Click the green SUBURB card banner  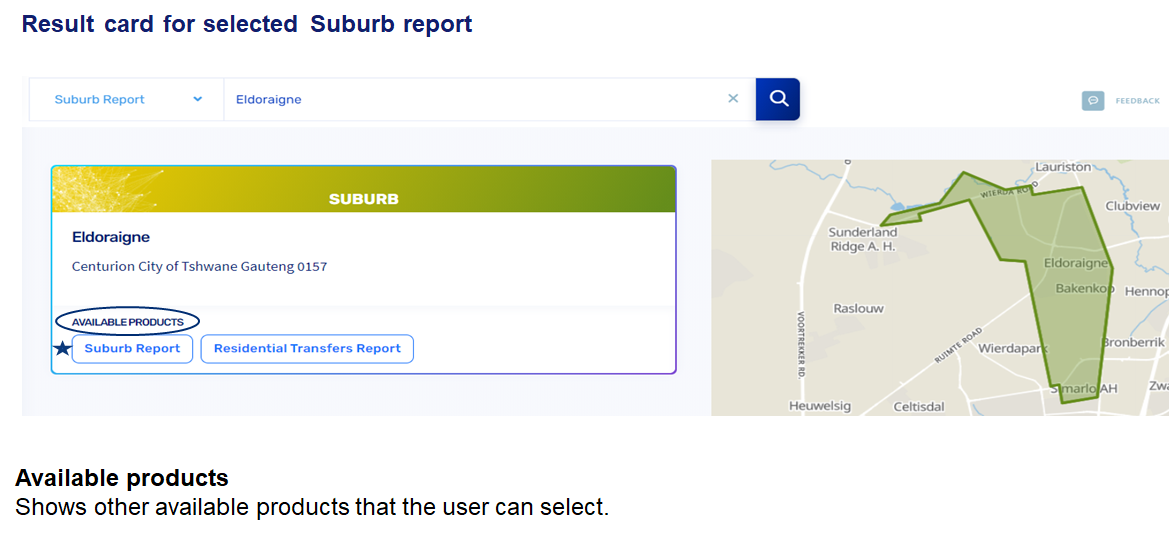(x=364, y=190)
